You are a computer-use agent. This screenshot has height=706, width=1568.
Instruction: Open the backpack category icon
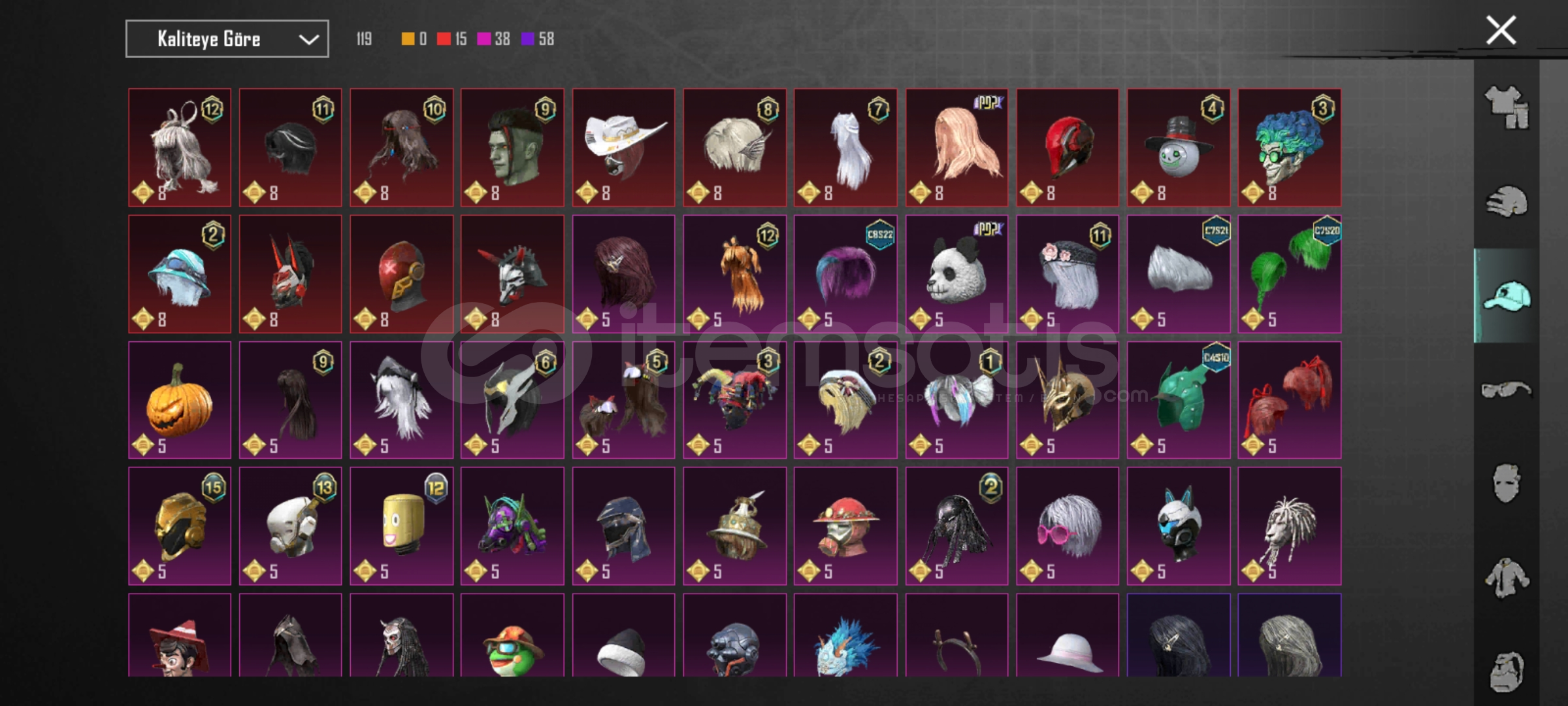point(1507,671)
